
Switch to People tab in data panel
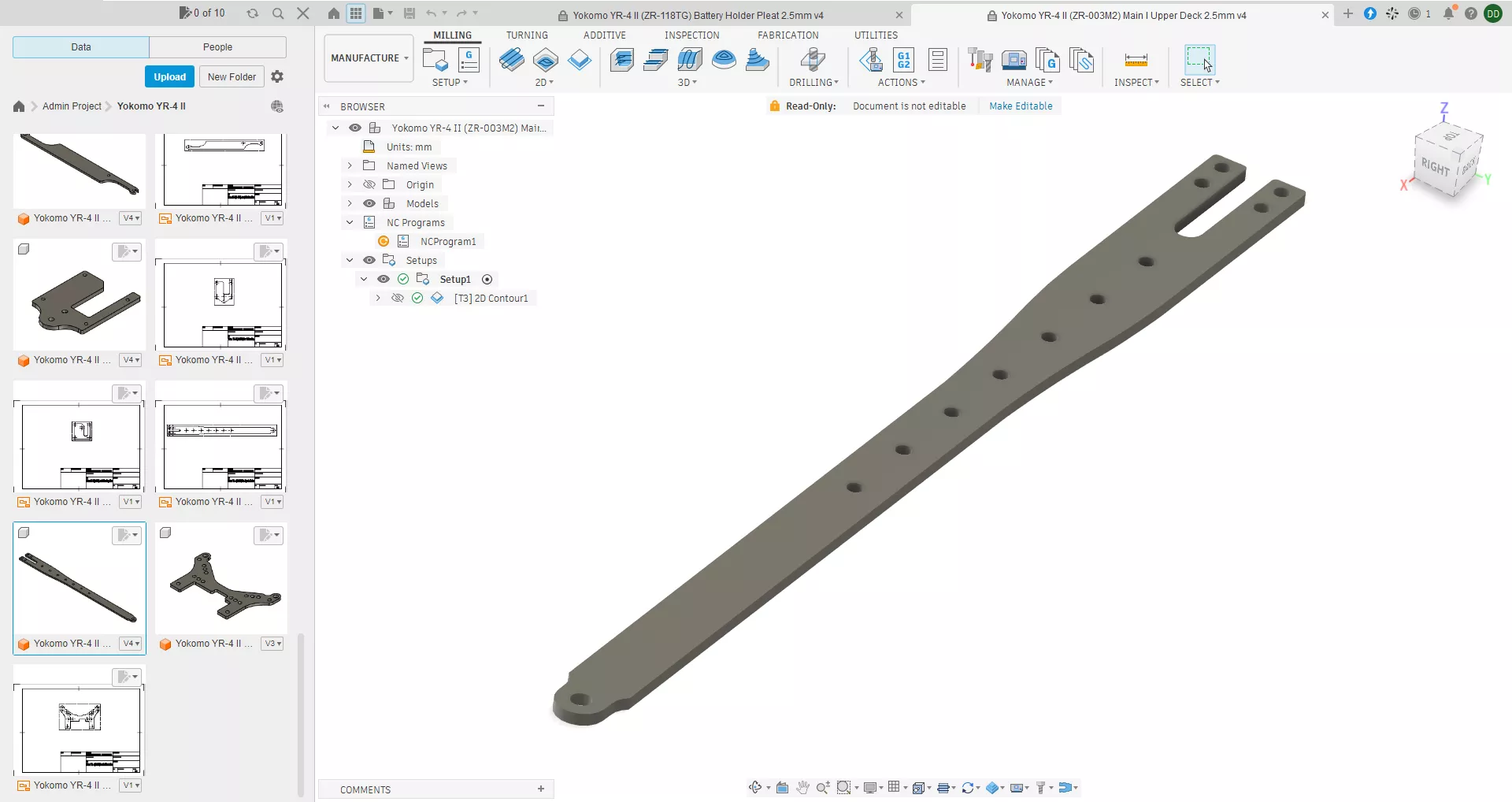pyautogui.click(x=217, y=47)
